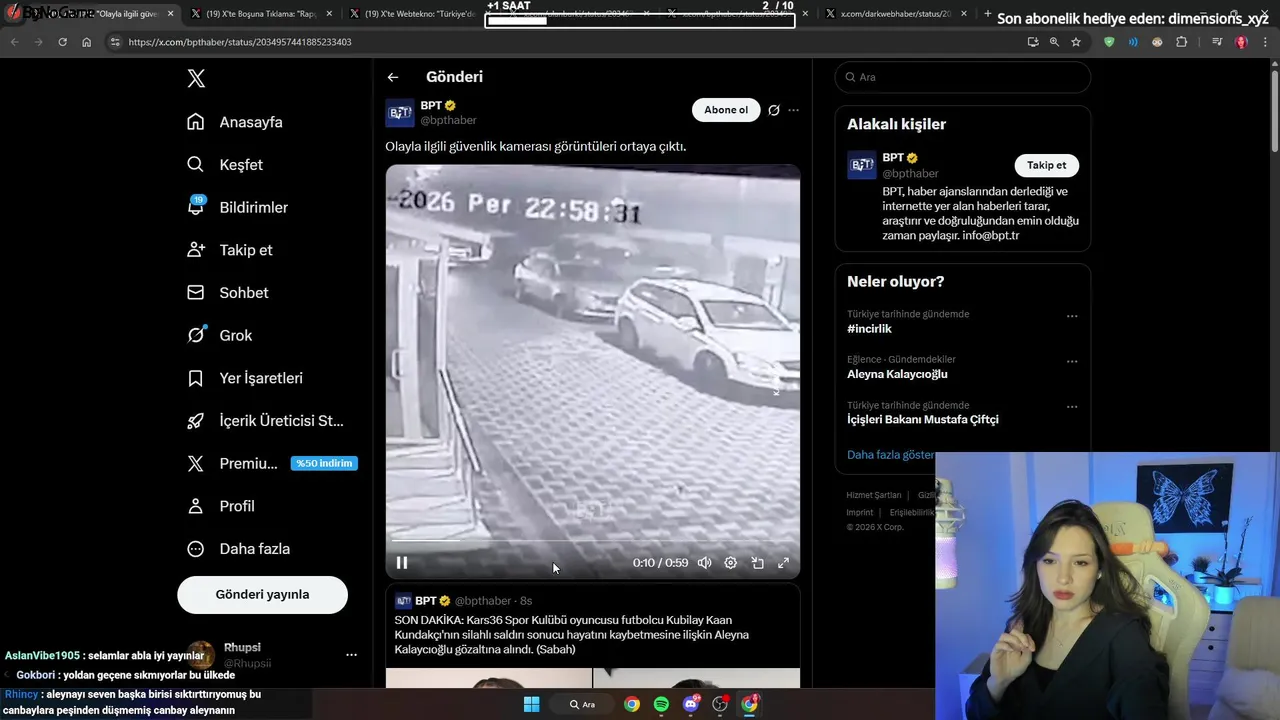Follow BPT with Takip et button
Image resolution: width=1280 pixels, height=720 pixels.
(1046, 166)
